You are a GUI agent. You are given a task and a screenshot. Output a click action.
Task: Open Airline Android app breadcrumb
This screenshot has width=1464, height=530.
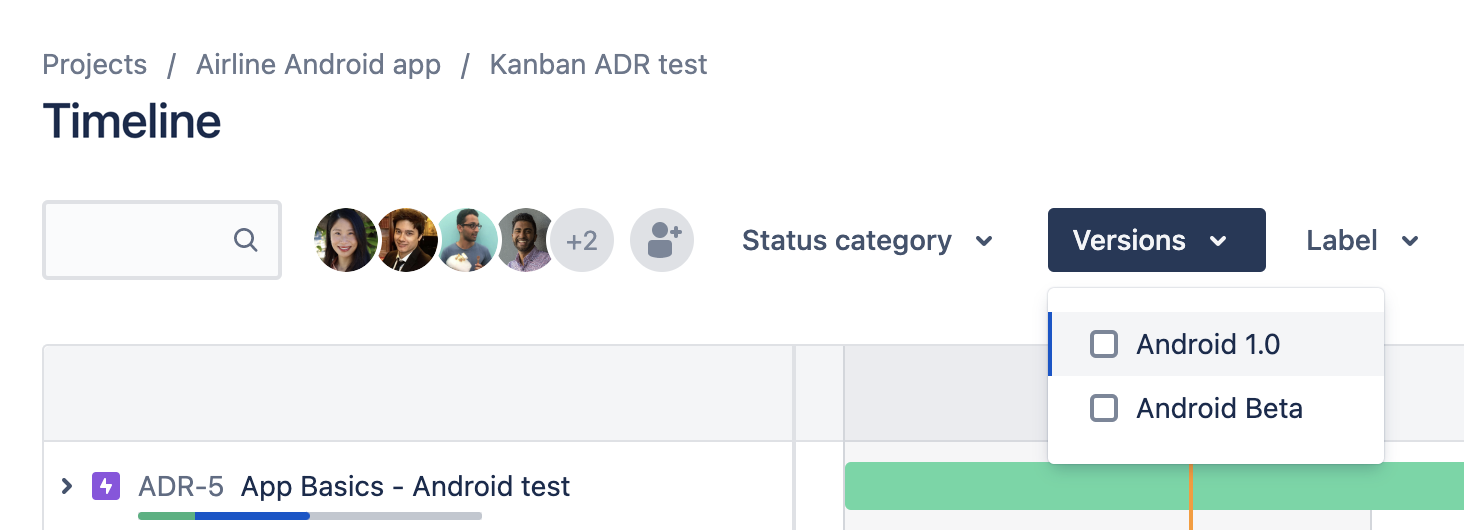(318, 65)
